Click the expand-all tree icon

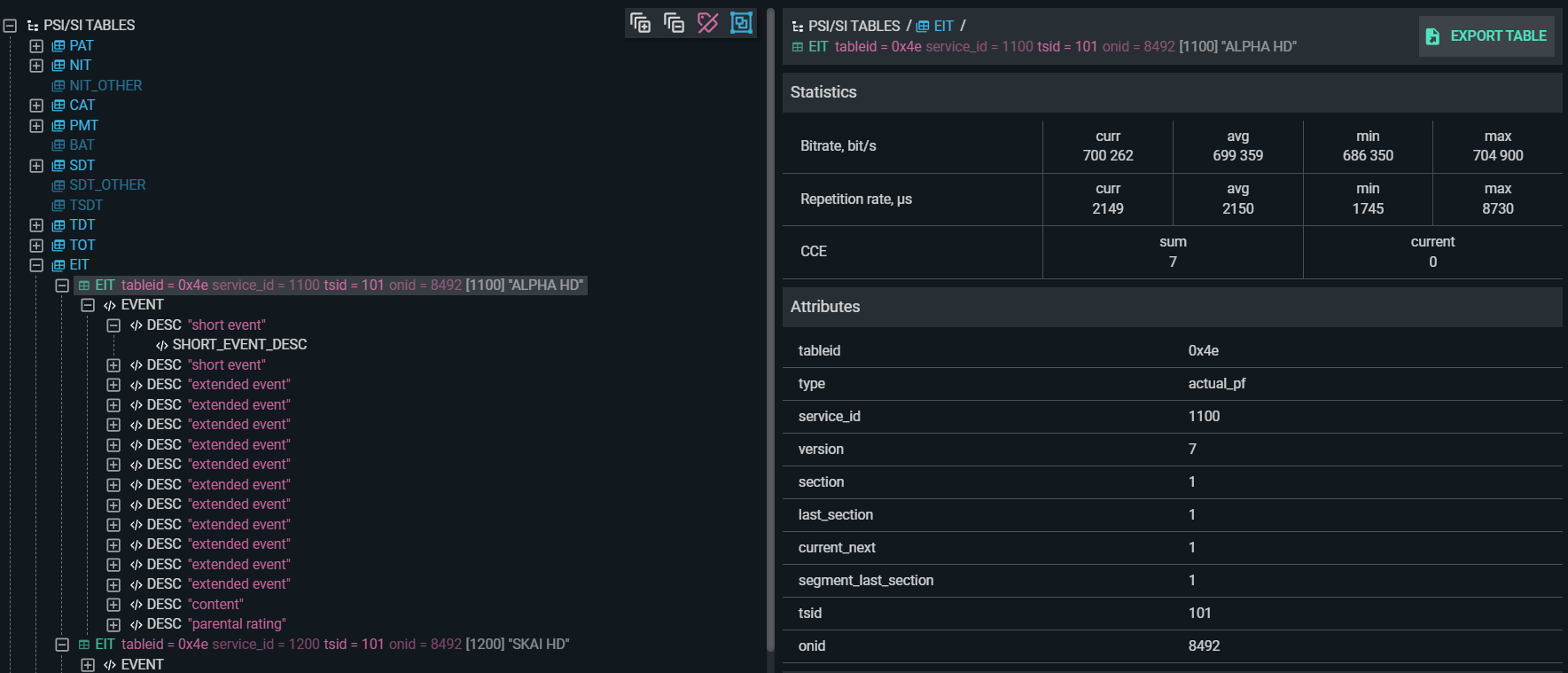[x=640, y=23]
